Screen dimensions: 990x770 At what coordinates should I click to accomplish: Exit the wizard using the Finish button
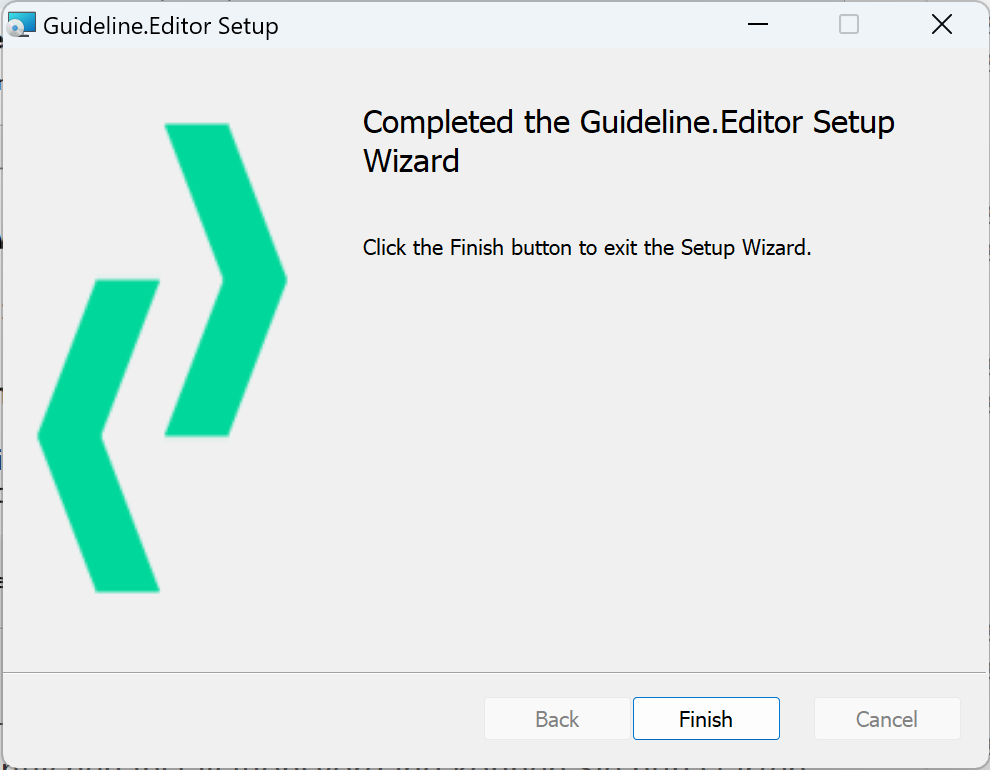[706, 718]
